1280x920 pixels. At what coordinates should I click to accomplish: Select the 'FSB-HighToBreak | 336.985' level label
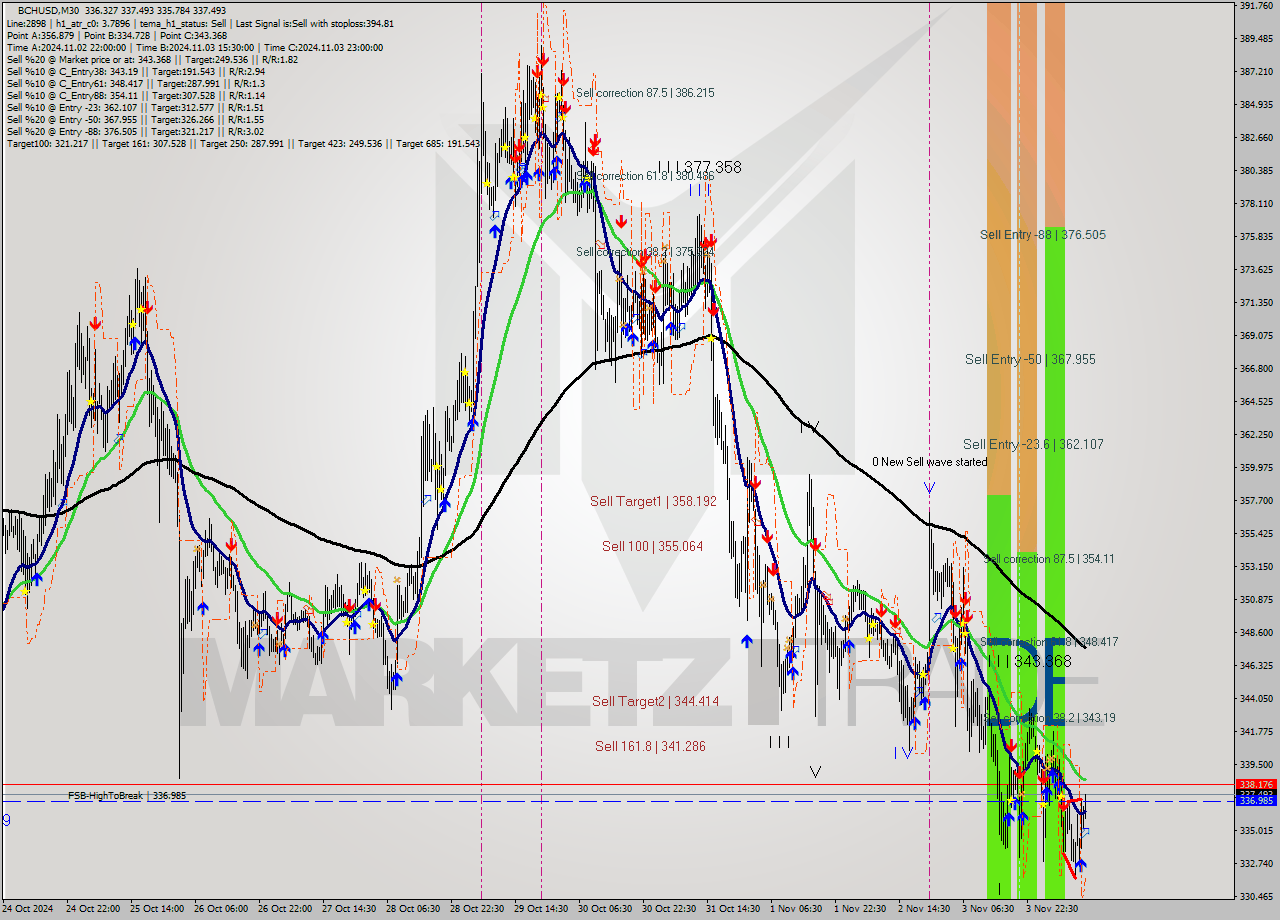127,796
